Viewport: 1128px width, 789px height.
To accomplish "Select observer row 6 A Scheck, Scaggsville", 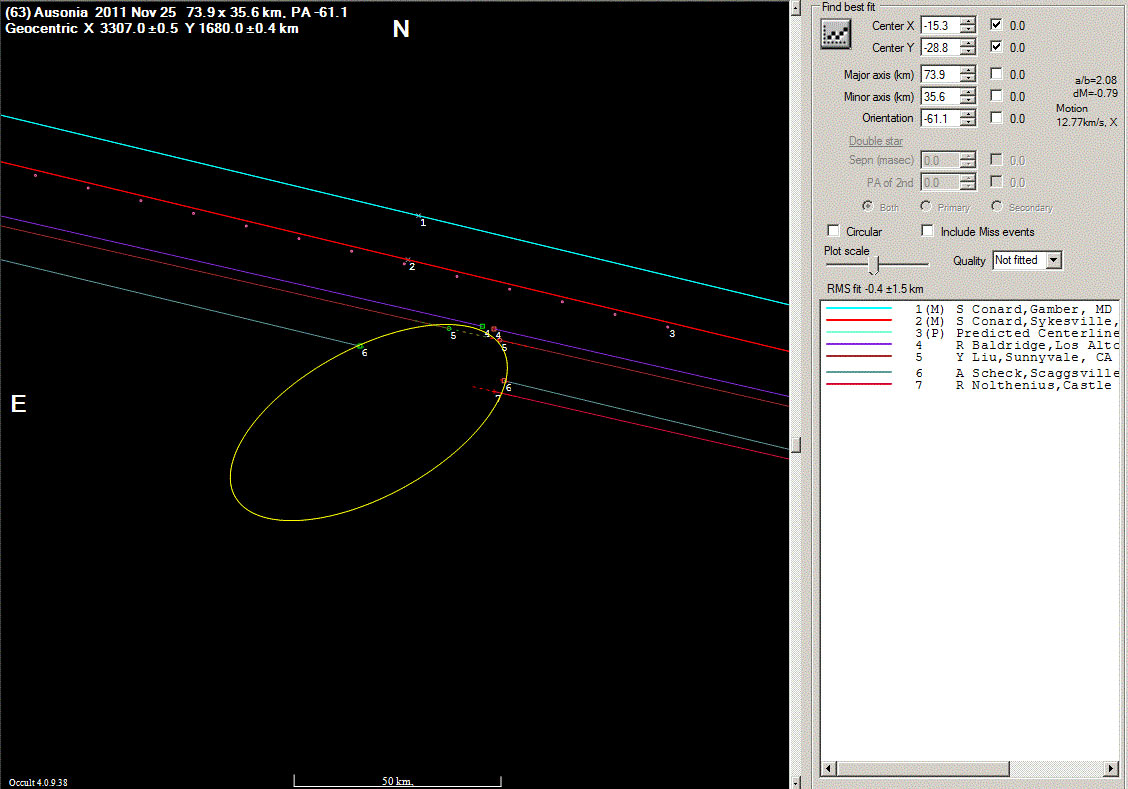I will 970,373.
